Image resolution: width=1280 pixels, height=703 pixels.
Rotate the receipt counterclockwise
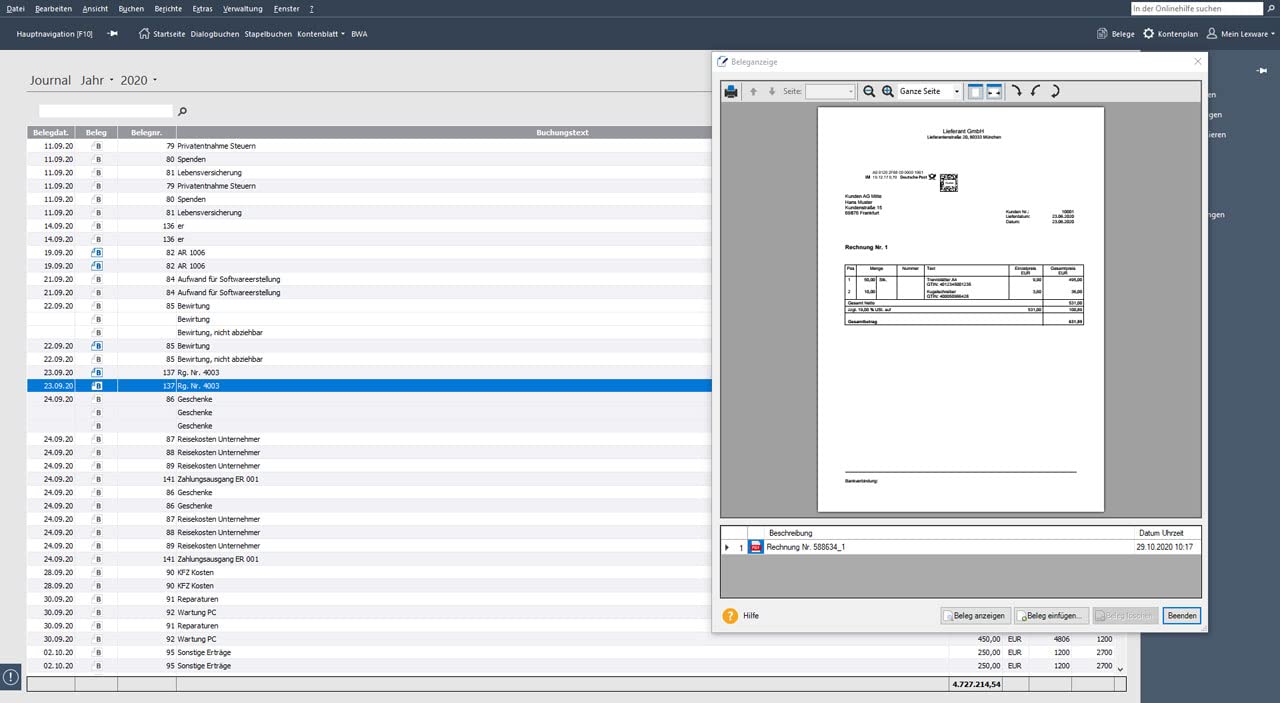pos(1035,91)
